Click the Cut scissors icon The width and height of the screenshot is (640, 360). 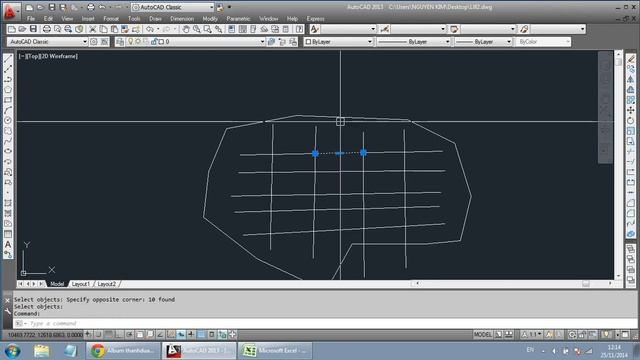[93, 29]
